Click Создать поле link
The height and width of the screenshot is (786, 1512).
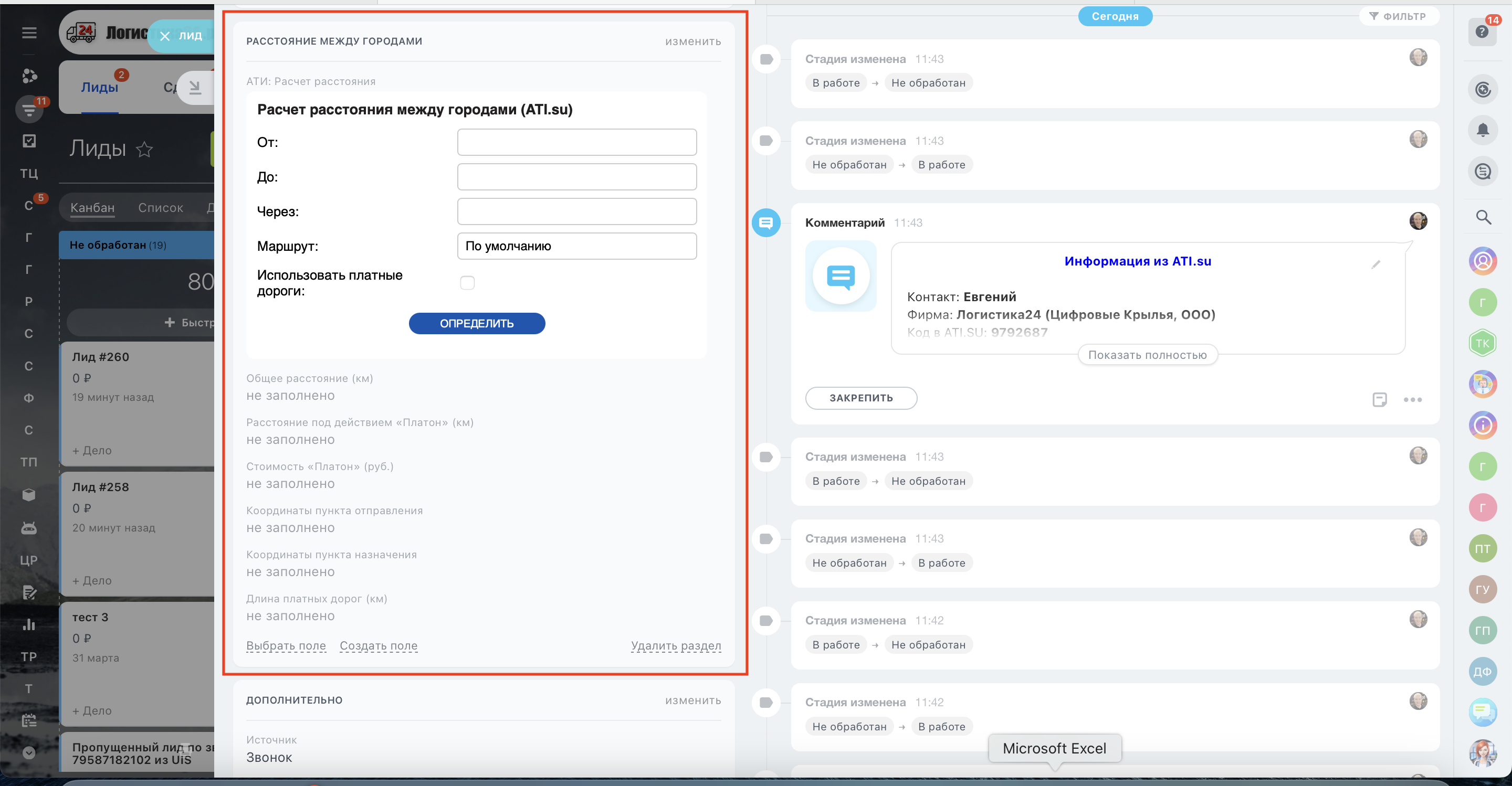[x=379, y=646]
